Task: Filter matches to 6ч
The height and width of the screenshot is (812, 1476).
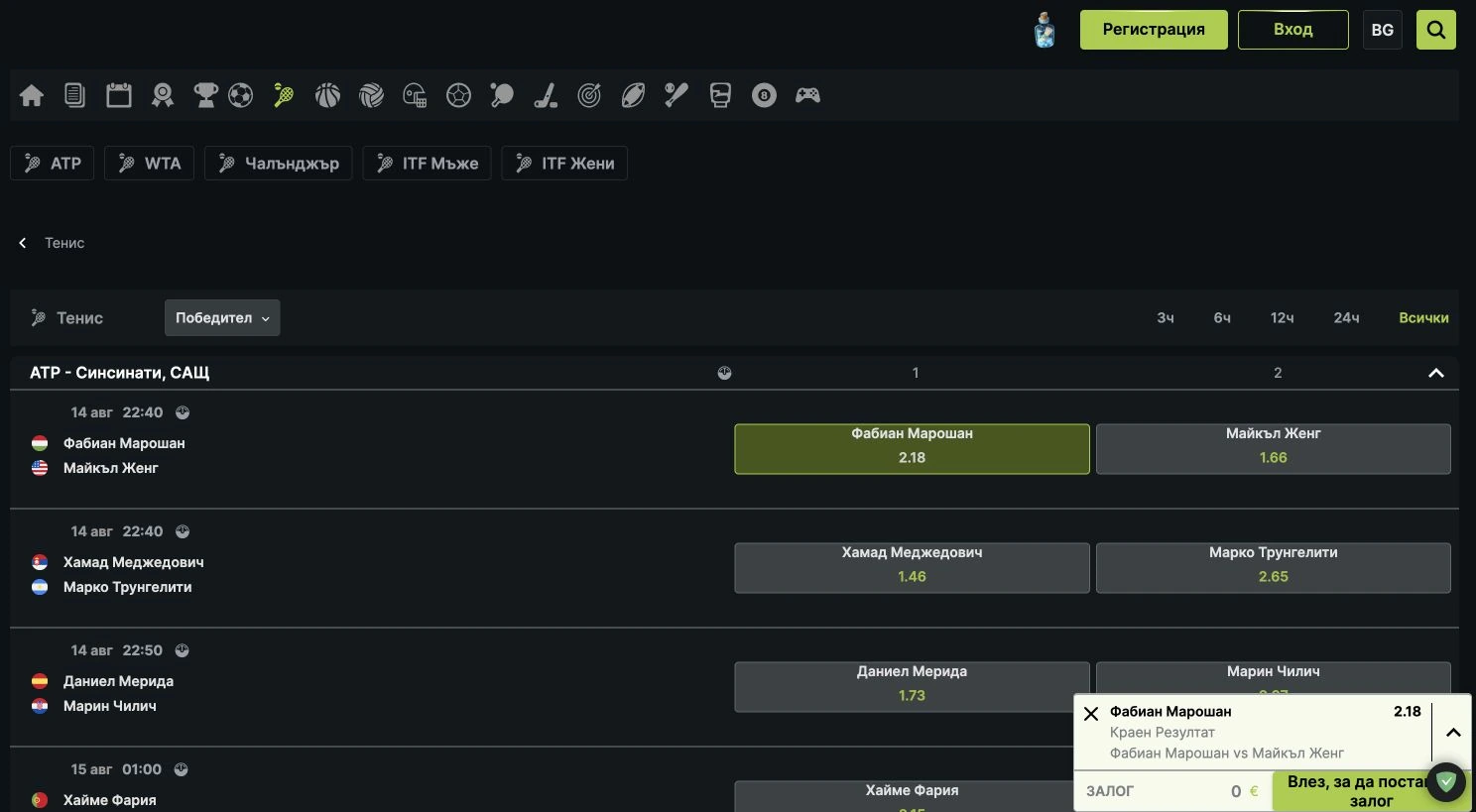Action: tap(1222, 318)
